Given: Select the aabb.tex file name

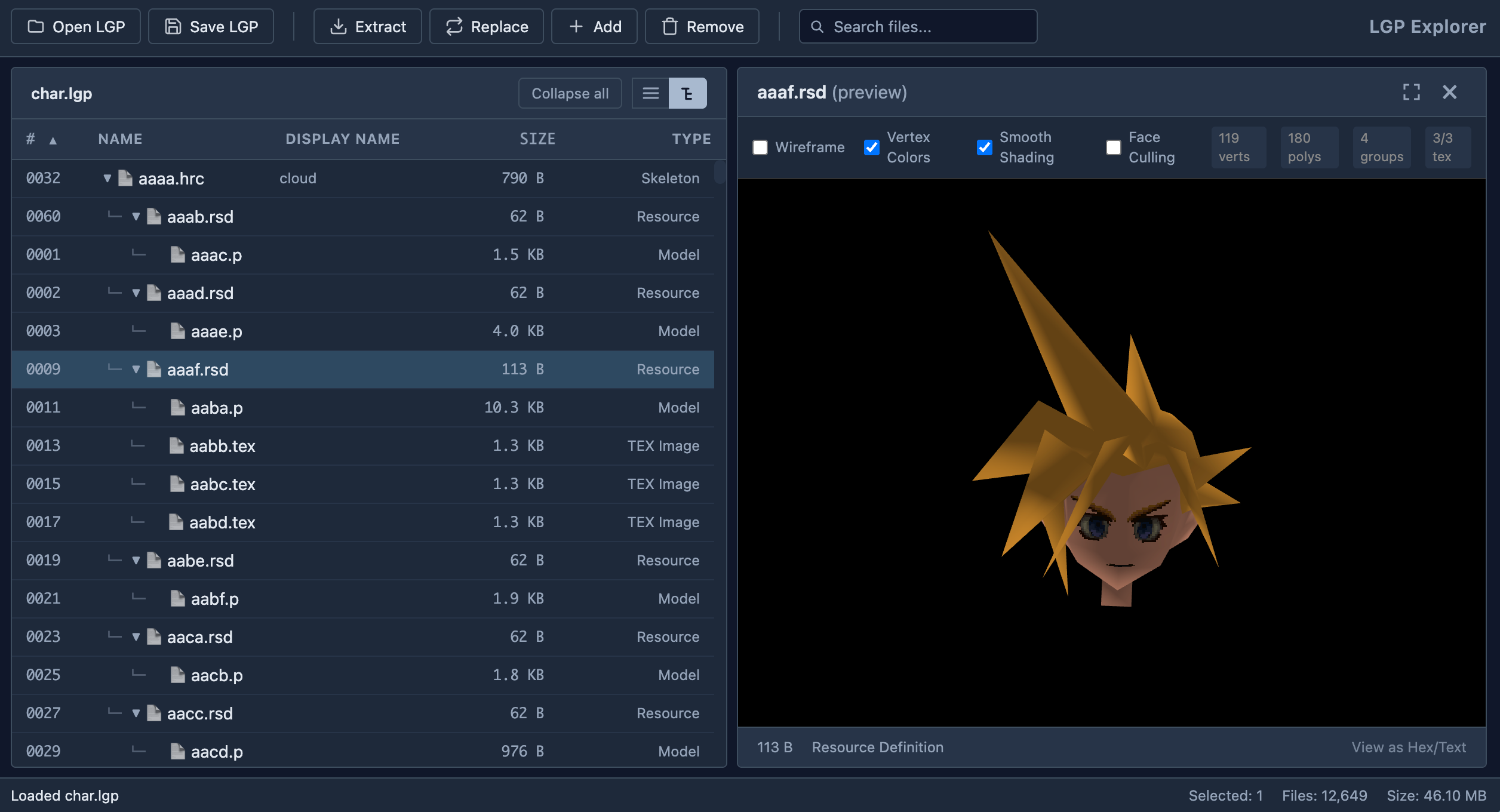Looking at the screenshot, I should click(222, 446).
